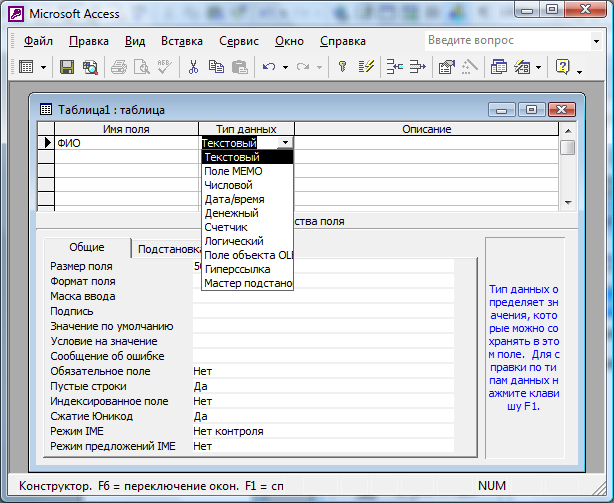Select Мастер подстановок entry
The height and width of the screenshot is (503, 614).
point(247,283)
